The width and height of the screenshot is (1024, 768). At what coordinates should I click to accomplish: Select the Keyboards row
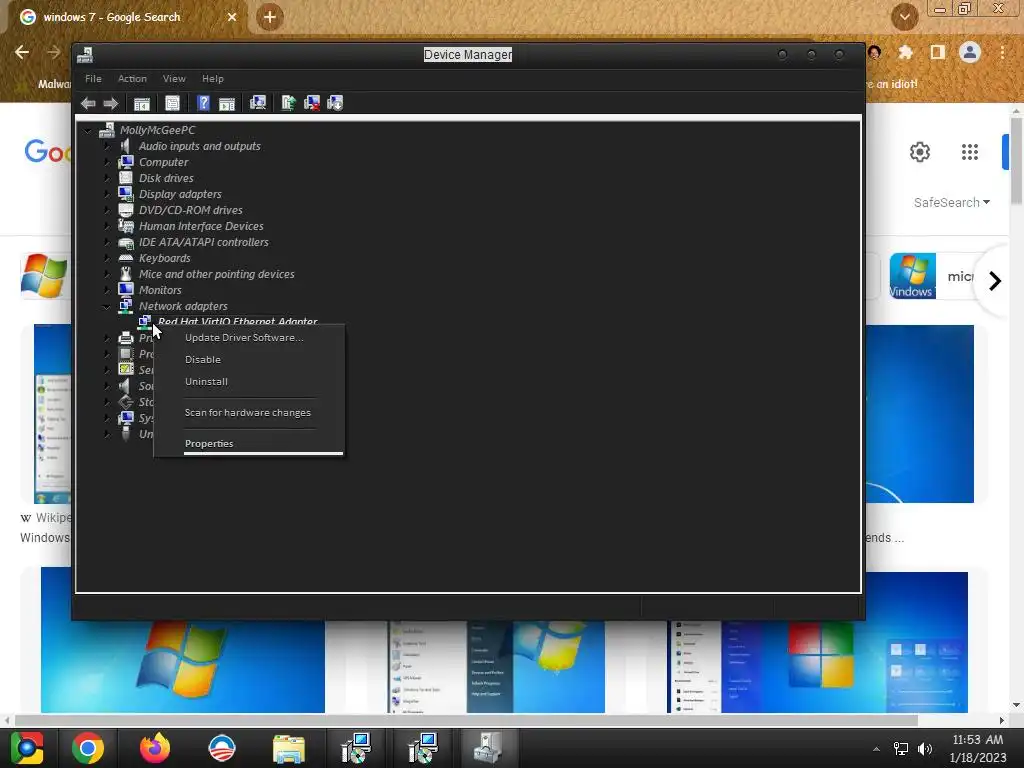(165, 258)
